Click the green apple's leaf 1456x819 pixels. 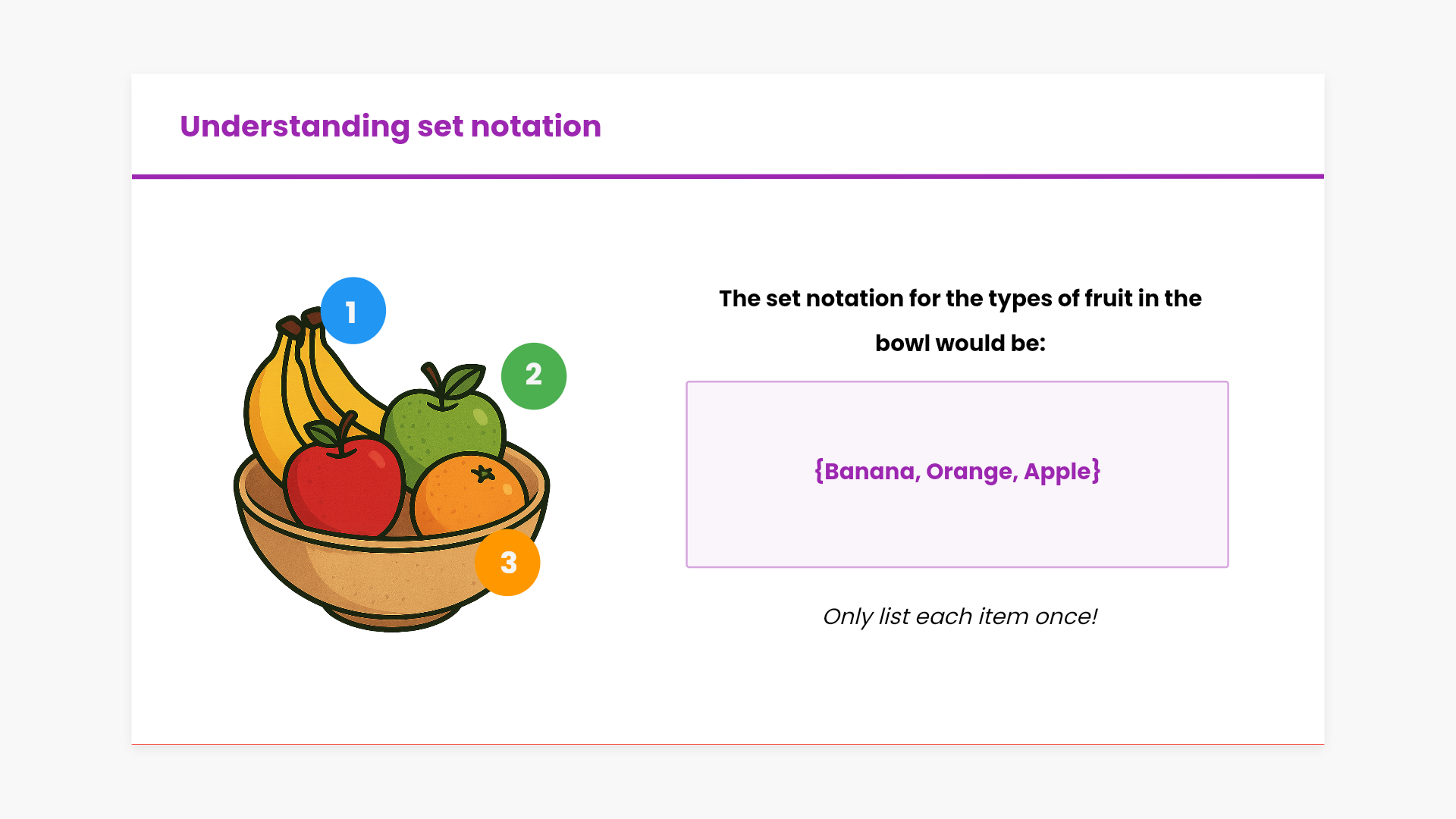click(x=464, y=379)
